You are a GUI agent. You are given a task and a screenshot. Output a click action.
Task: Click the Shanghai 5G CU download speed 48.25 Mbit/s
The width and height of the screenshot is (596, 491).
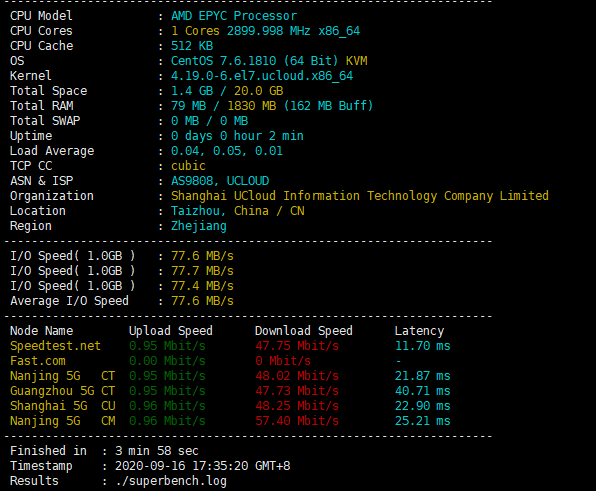(x=297, y=406)
